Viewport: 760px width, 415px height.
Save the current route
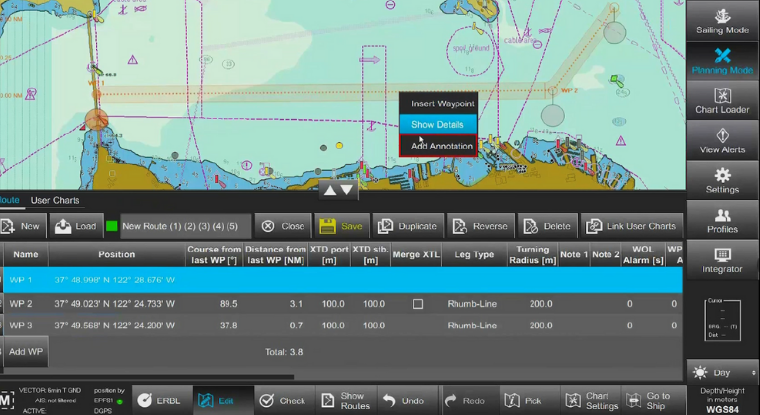[x=342, y=226]
